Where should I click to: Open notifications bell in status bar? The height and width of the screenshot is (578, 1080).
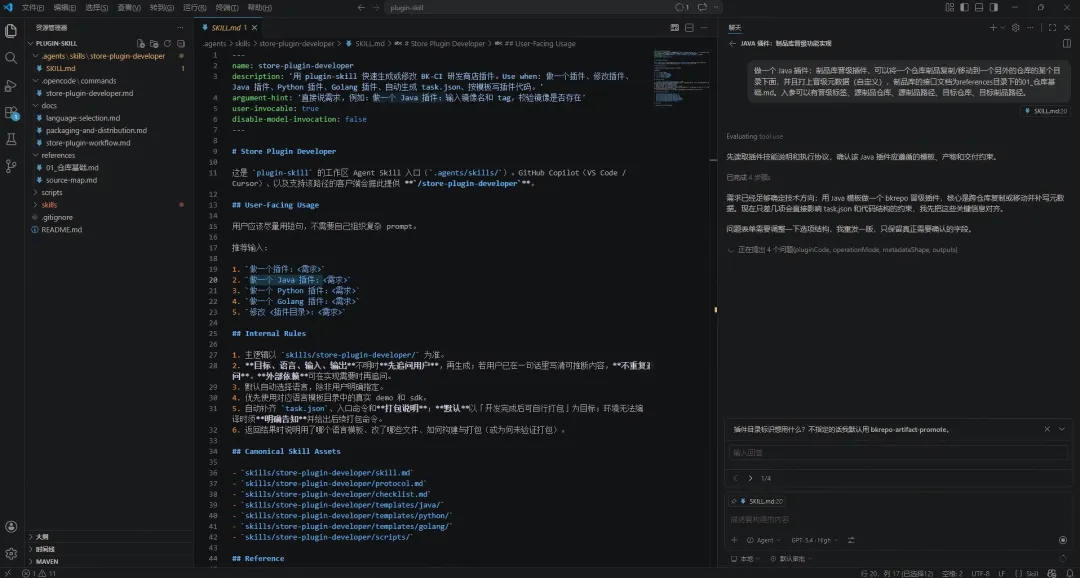tap(1069, 573)
